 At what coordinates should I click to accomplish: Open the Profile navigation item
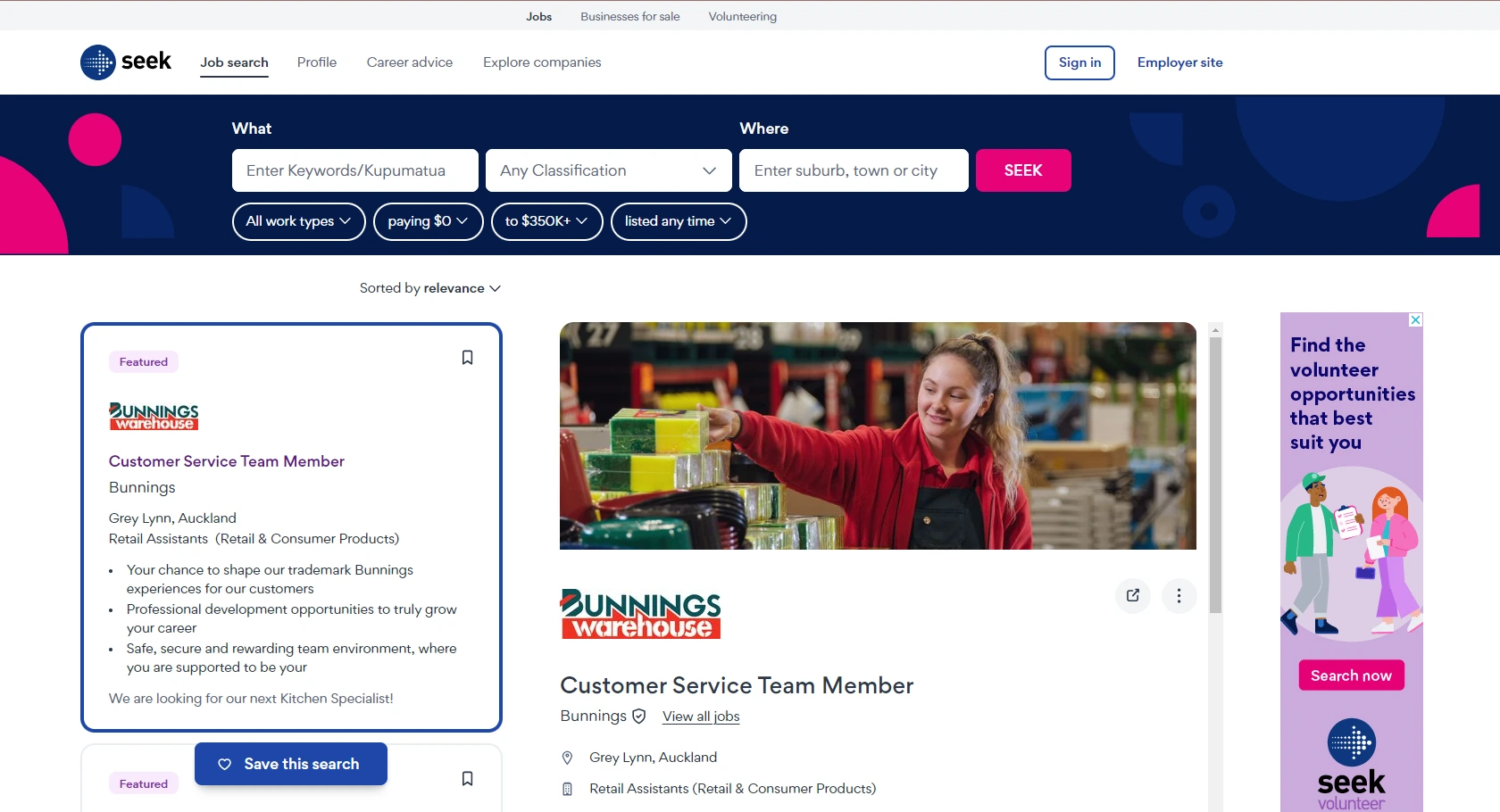(317, 62)
